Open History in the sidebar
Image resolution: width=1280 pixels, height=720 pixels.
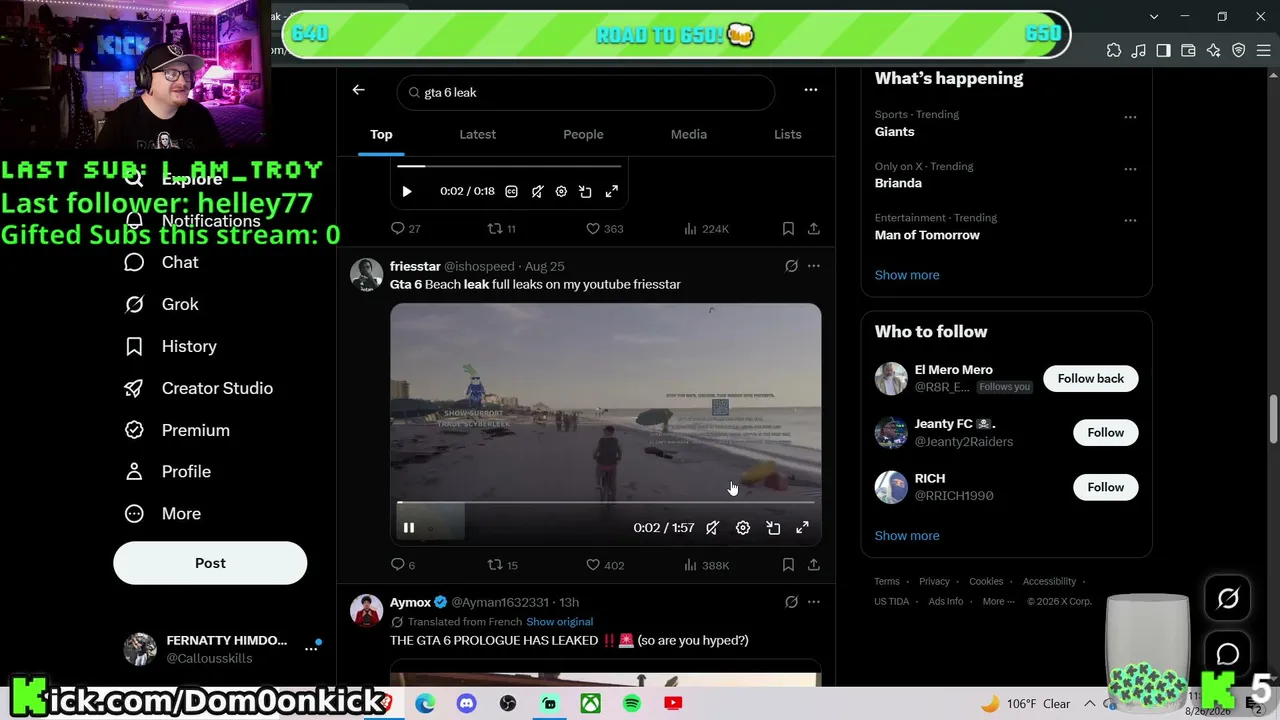tap(170, 346)
